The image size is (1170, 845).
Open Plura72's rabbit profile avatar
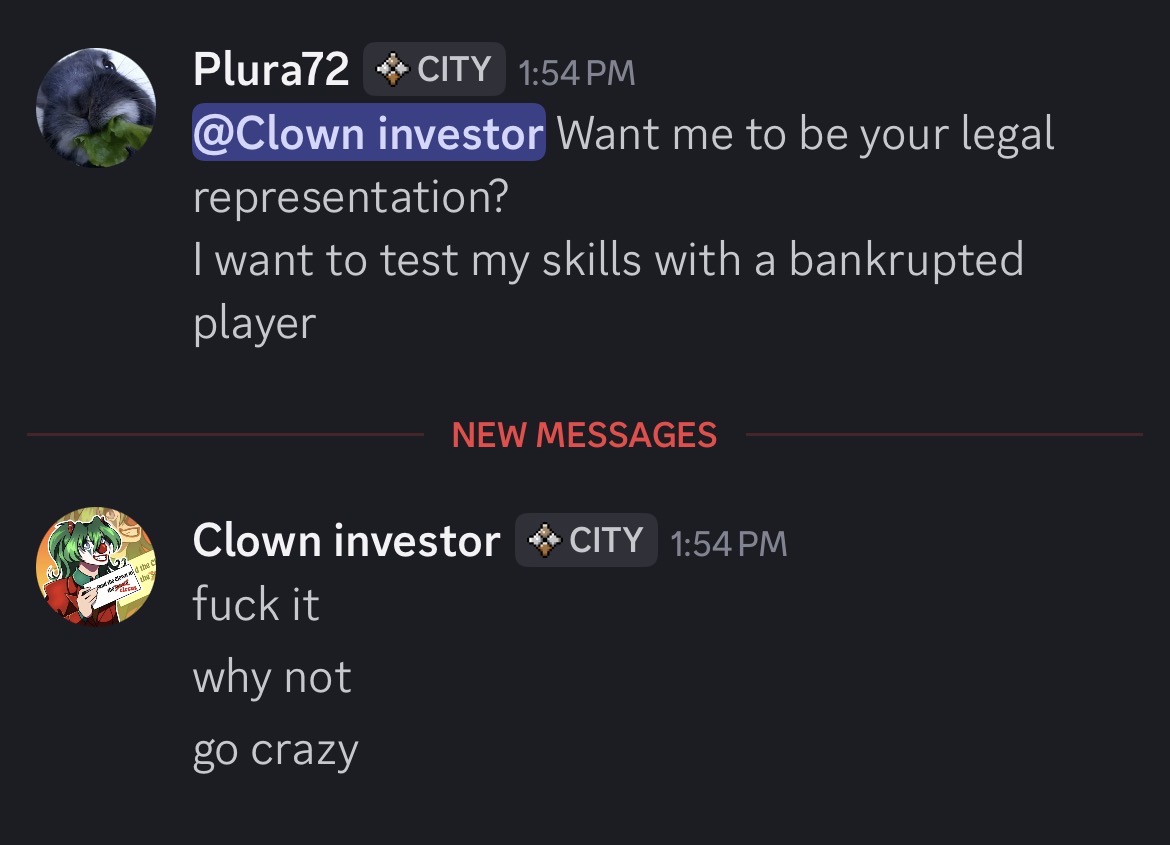[96, 108]
